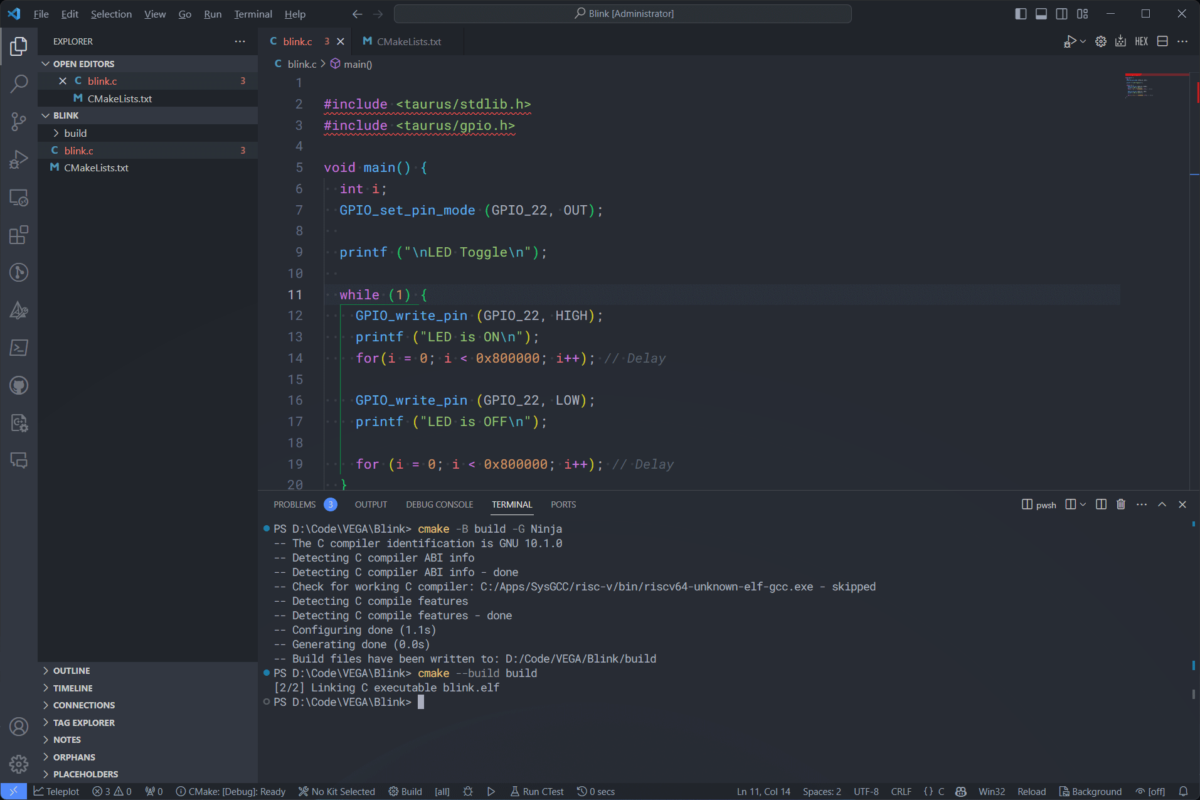
Task: Open the Run and Debug panel
Action: tap(18, 160)
